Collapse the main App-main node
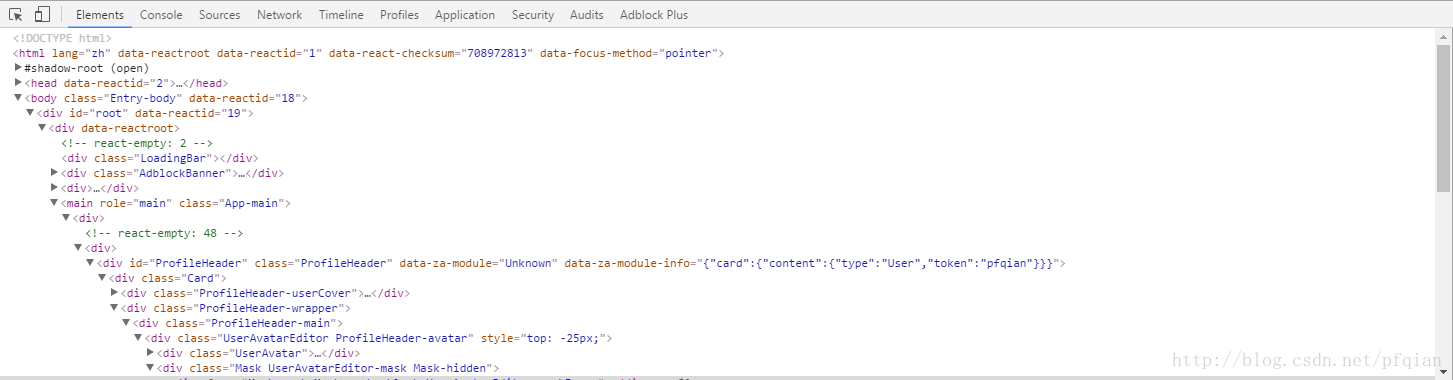1453x380 pixels. (54, 203)
